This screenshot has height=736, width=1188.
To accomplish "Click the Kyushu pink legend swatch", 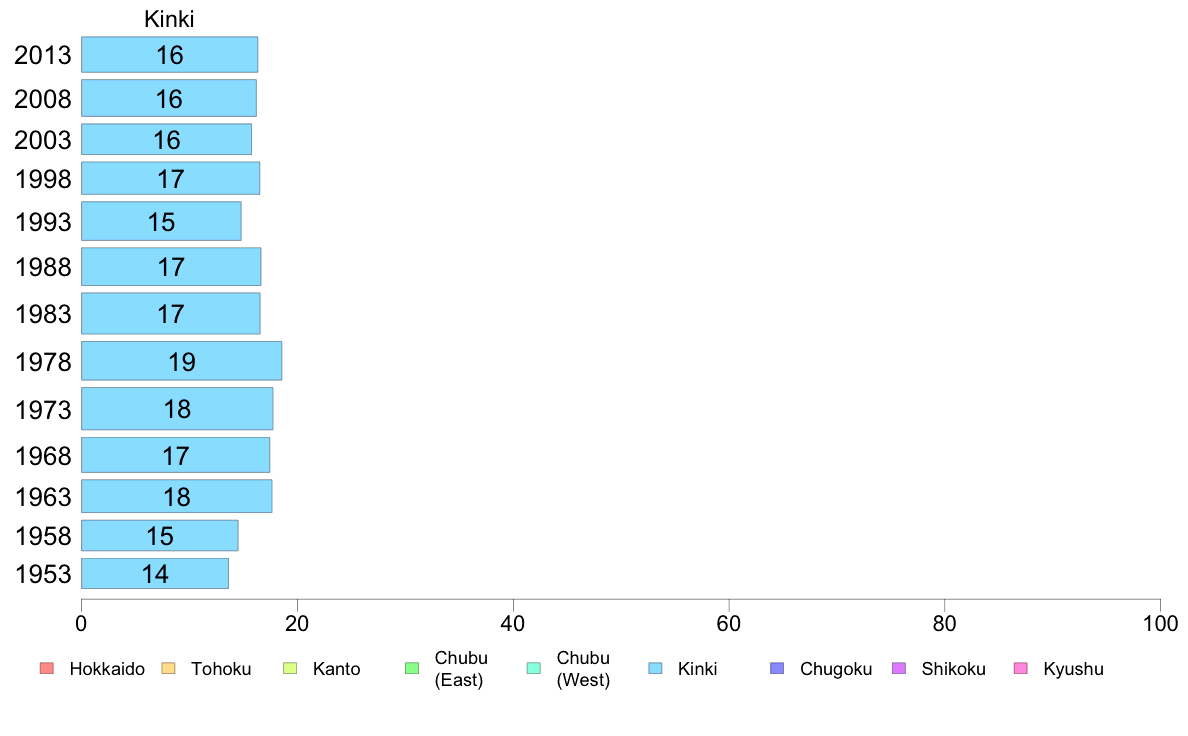I will click(1021, 669).
